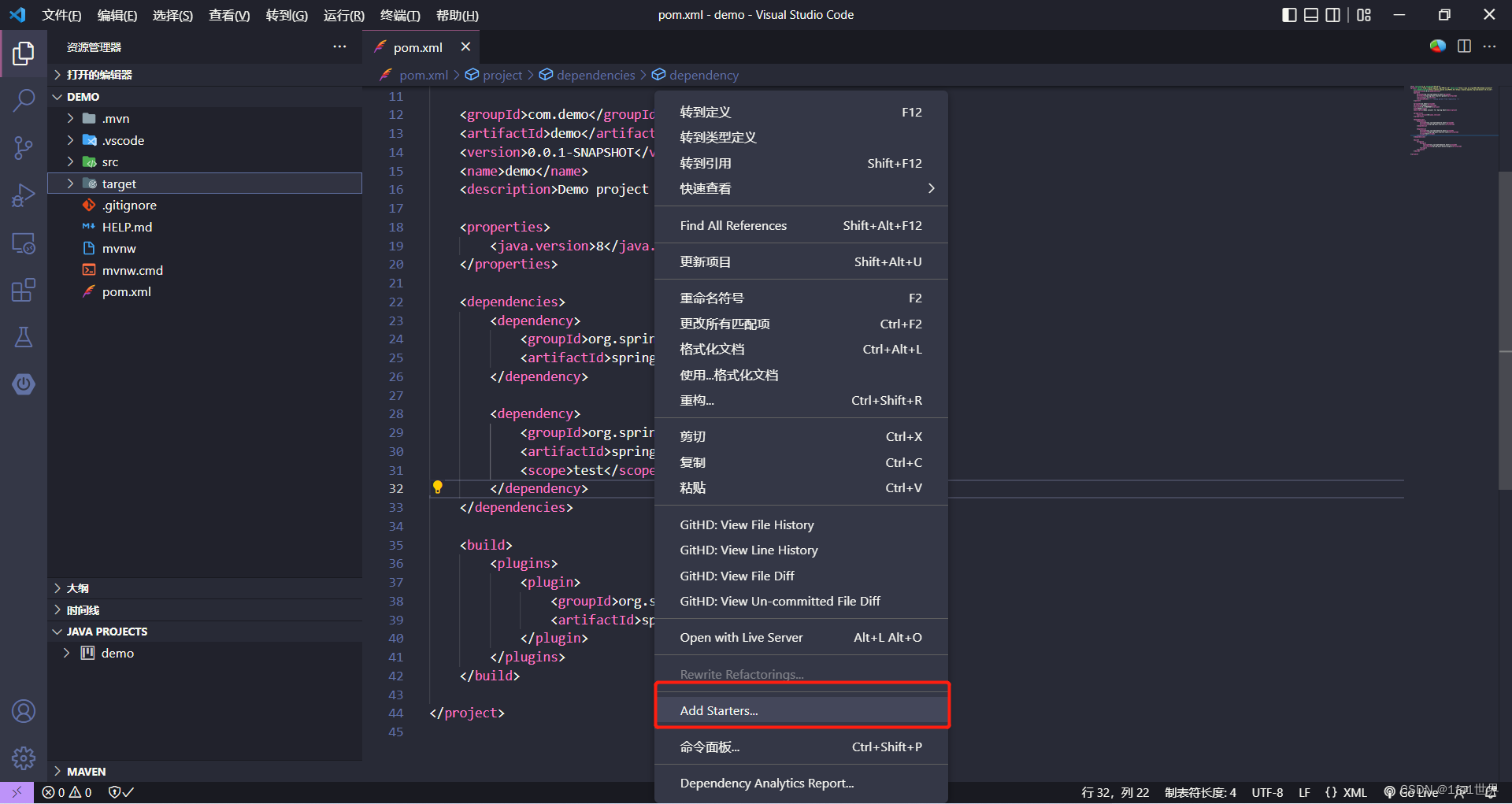Click the shield check status icon

[120, 792]
